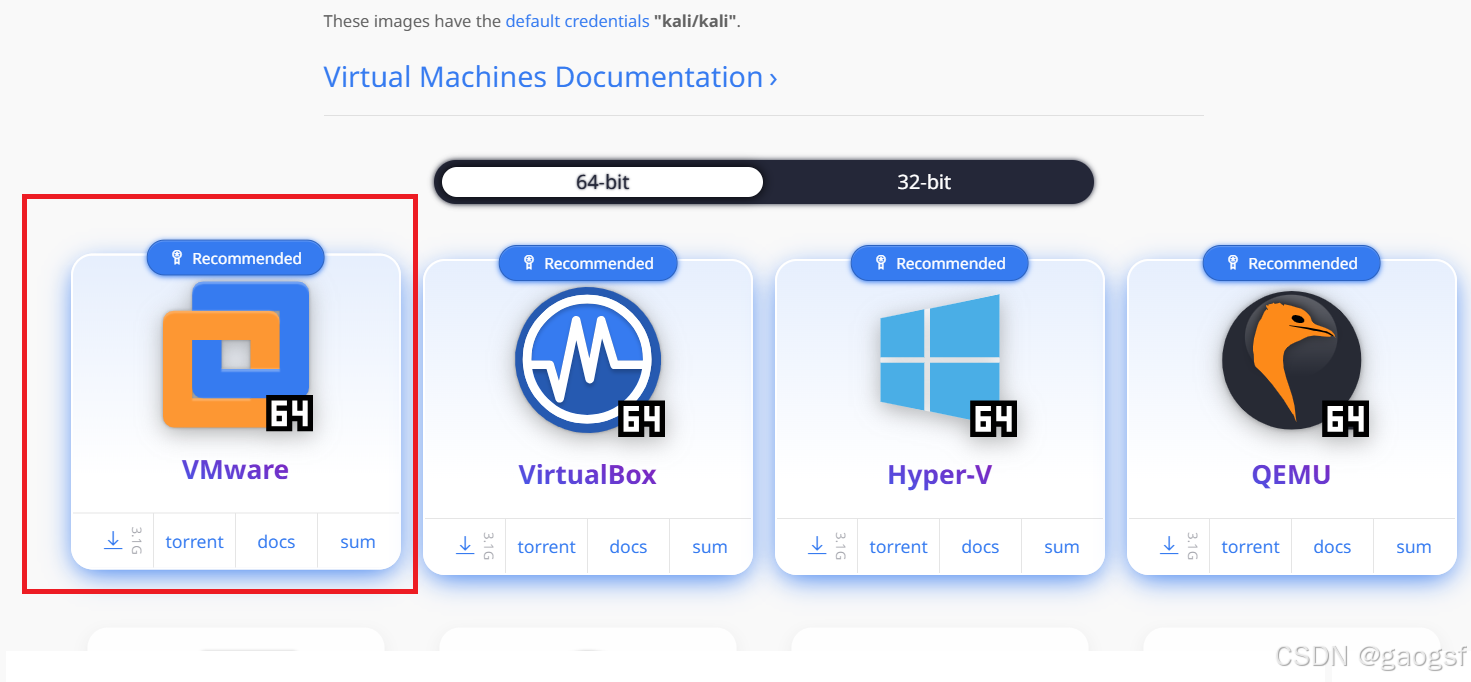Open the QEMU torrent link

click(x=1250, y=547)
